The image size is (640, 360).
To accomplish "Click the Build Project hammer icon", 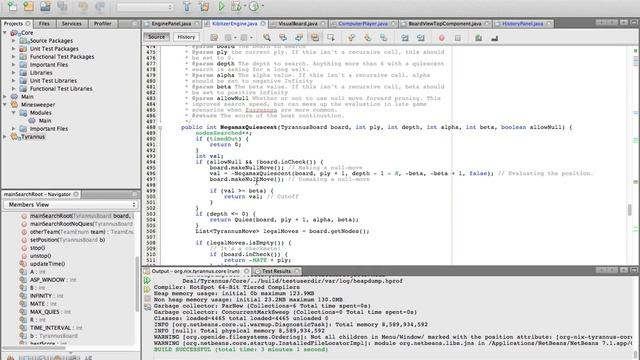I will (187, 6).
